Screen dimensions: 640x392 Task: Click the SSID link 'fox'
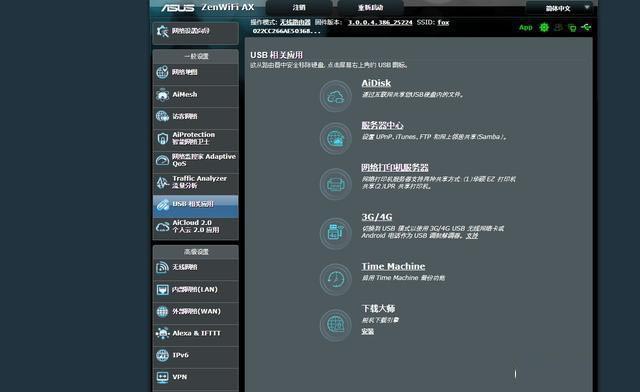[443, 22]
